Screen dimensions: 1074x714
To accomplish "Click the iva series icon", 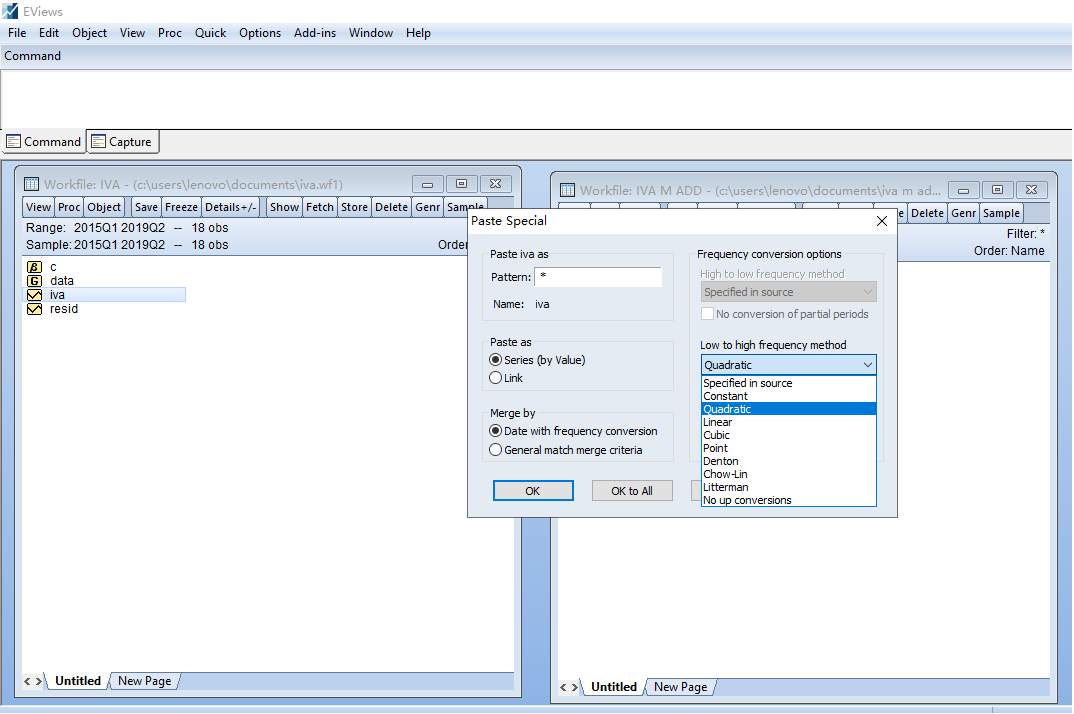I will click(x=34, y=295).
